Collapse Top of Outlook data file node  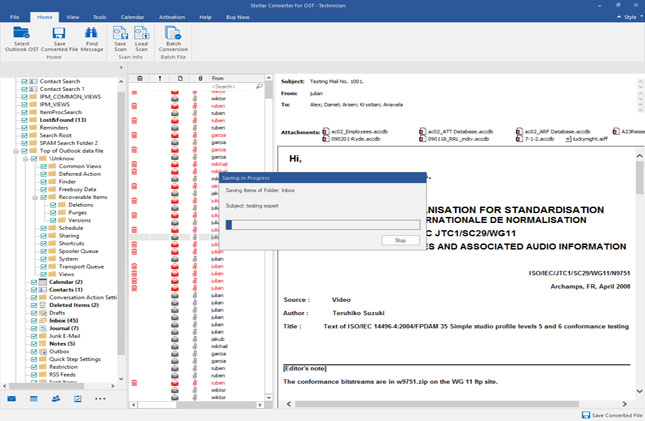(16, 151)
